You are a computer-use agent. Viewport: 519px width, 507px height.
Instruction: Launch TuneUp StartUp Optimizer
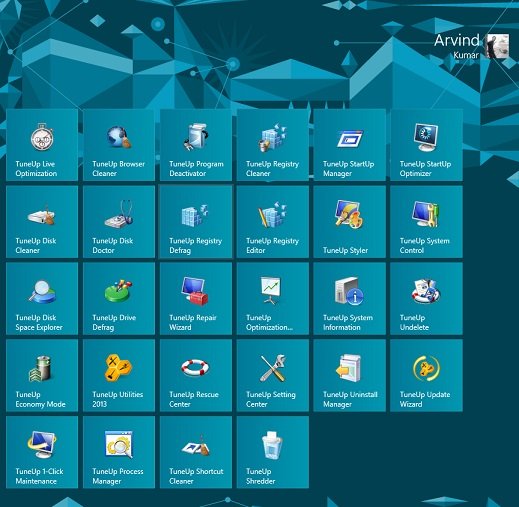(x=426, y=145)
